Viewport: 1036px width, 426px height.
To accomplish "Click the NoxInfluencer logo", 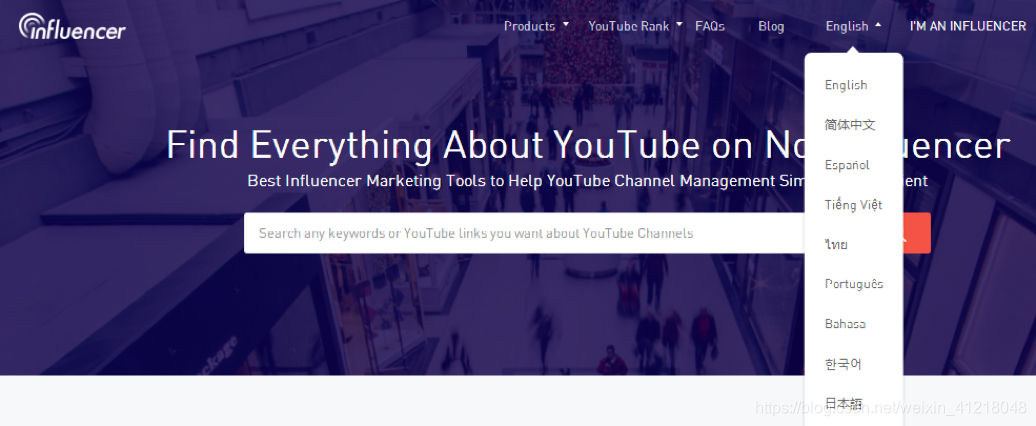I will pyautogui.click(x=72, y=26).
